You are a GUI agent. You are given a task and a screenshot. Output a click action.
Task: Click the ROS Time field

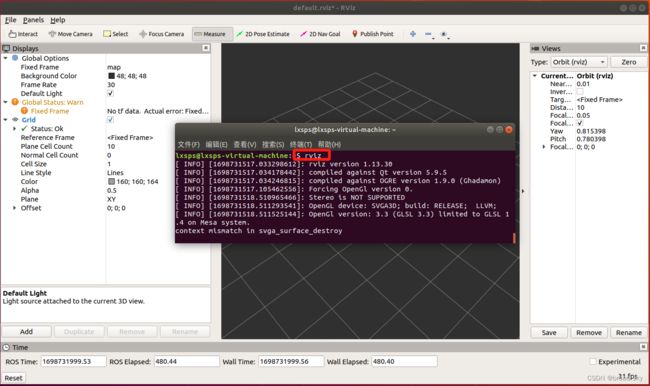click(x=73, y=362)
